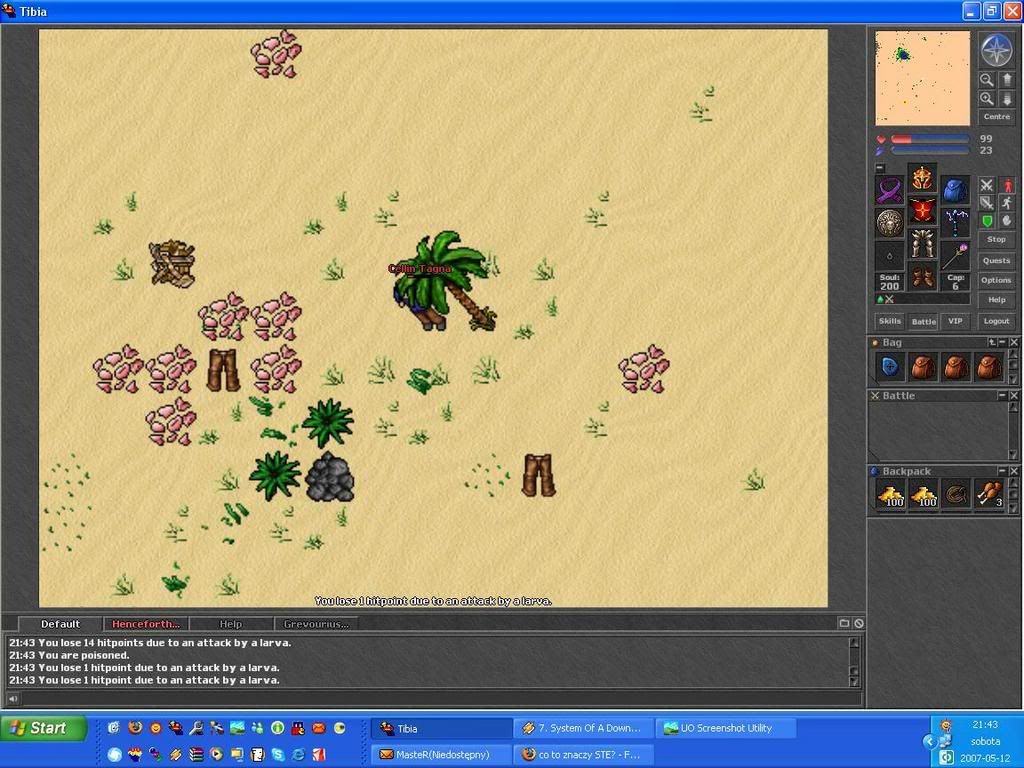Select the pink-tipped staff in the ammo slot

(x=955, y=255)
